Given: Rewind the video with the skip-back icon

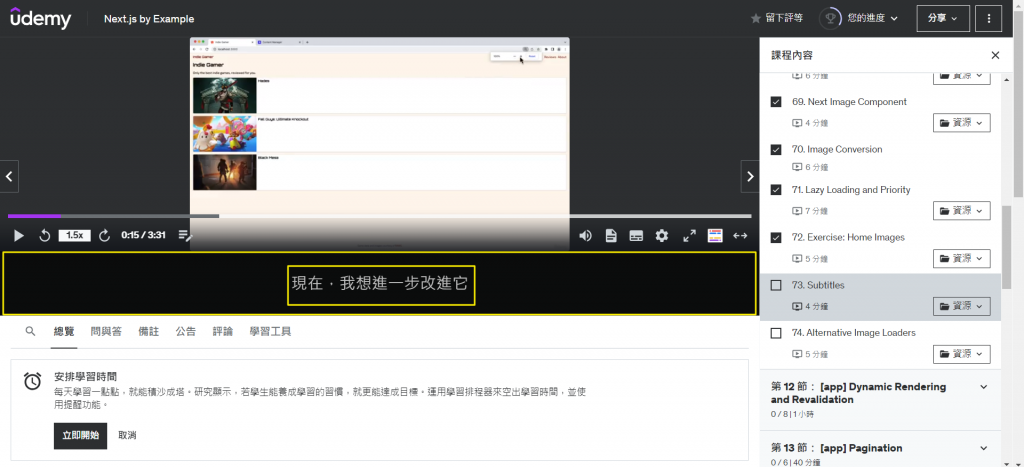Looking at the screenshot, I should point(44,236).
